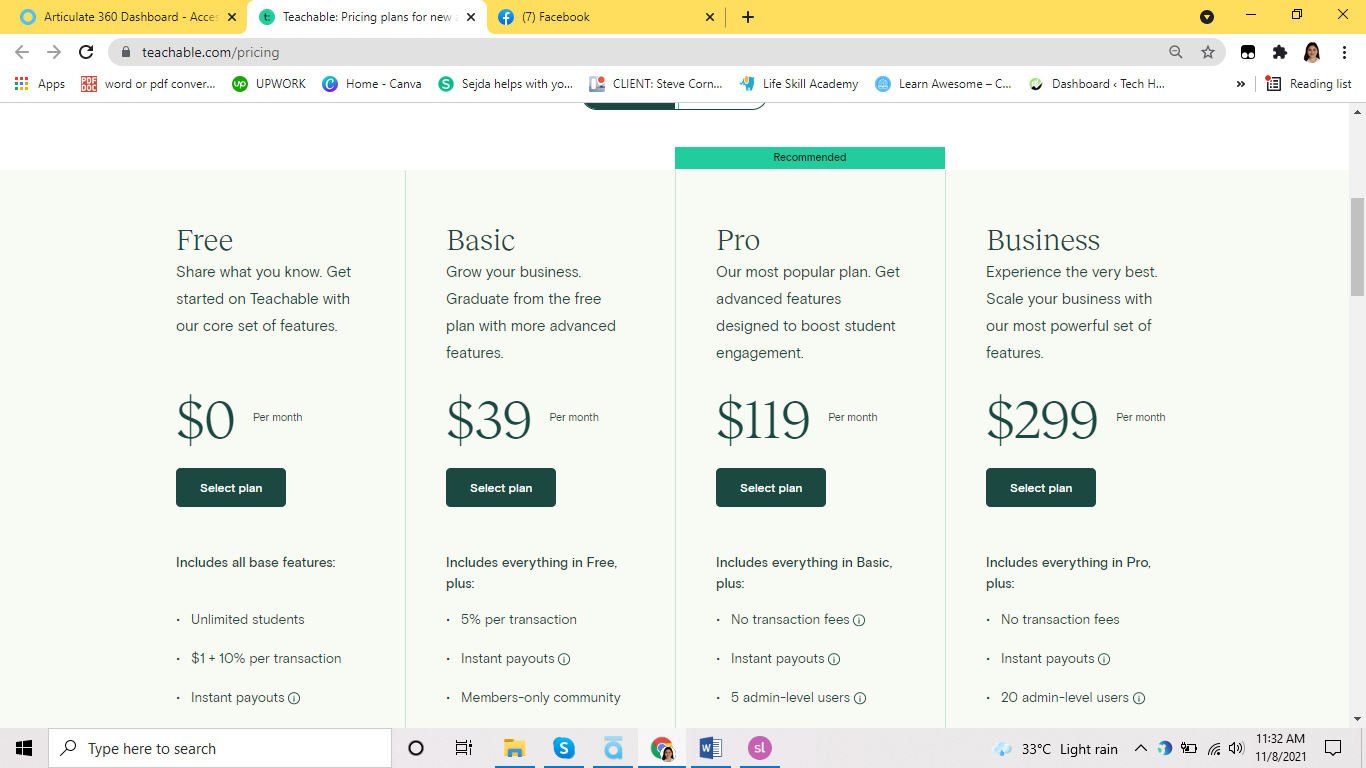This screenshot has width=1366, height=768.
Task: Select plan for the Pro tier
Action: point(771,488)
